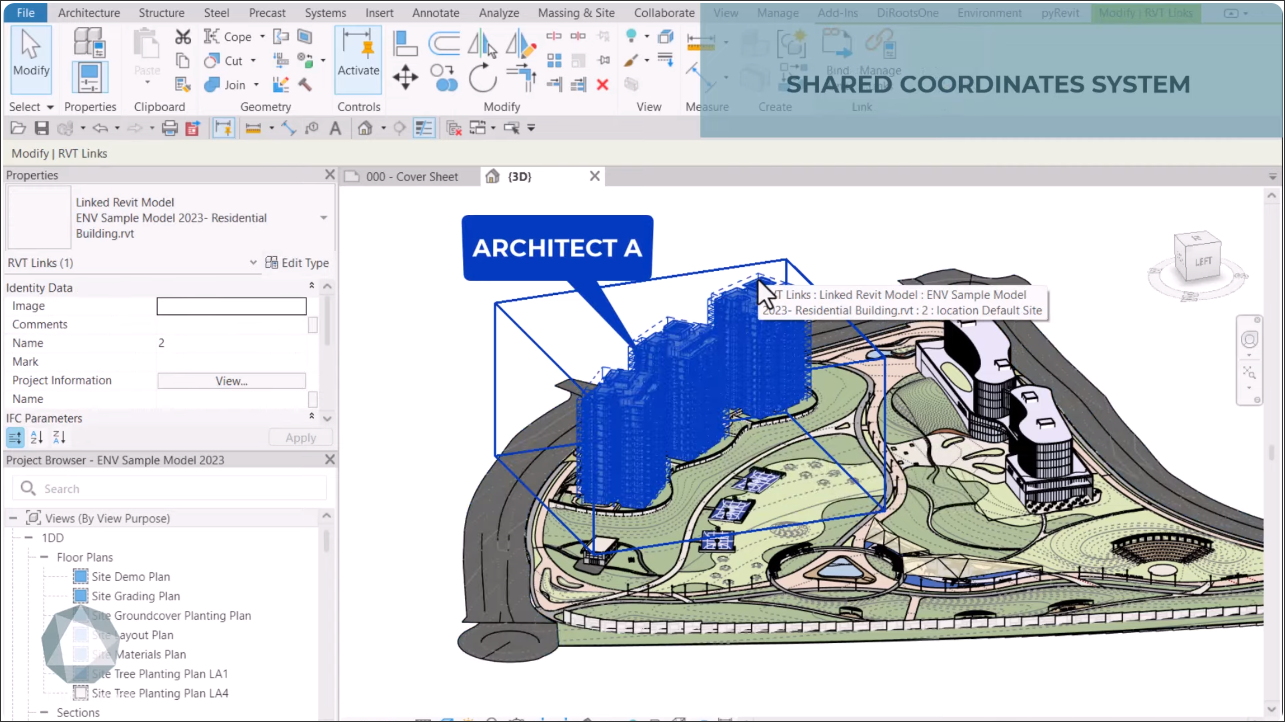Click the red Delete X icon

pyautogui.click(x=602, y=85)
